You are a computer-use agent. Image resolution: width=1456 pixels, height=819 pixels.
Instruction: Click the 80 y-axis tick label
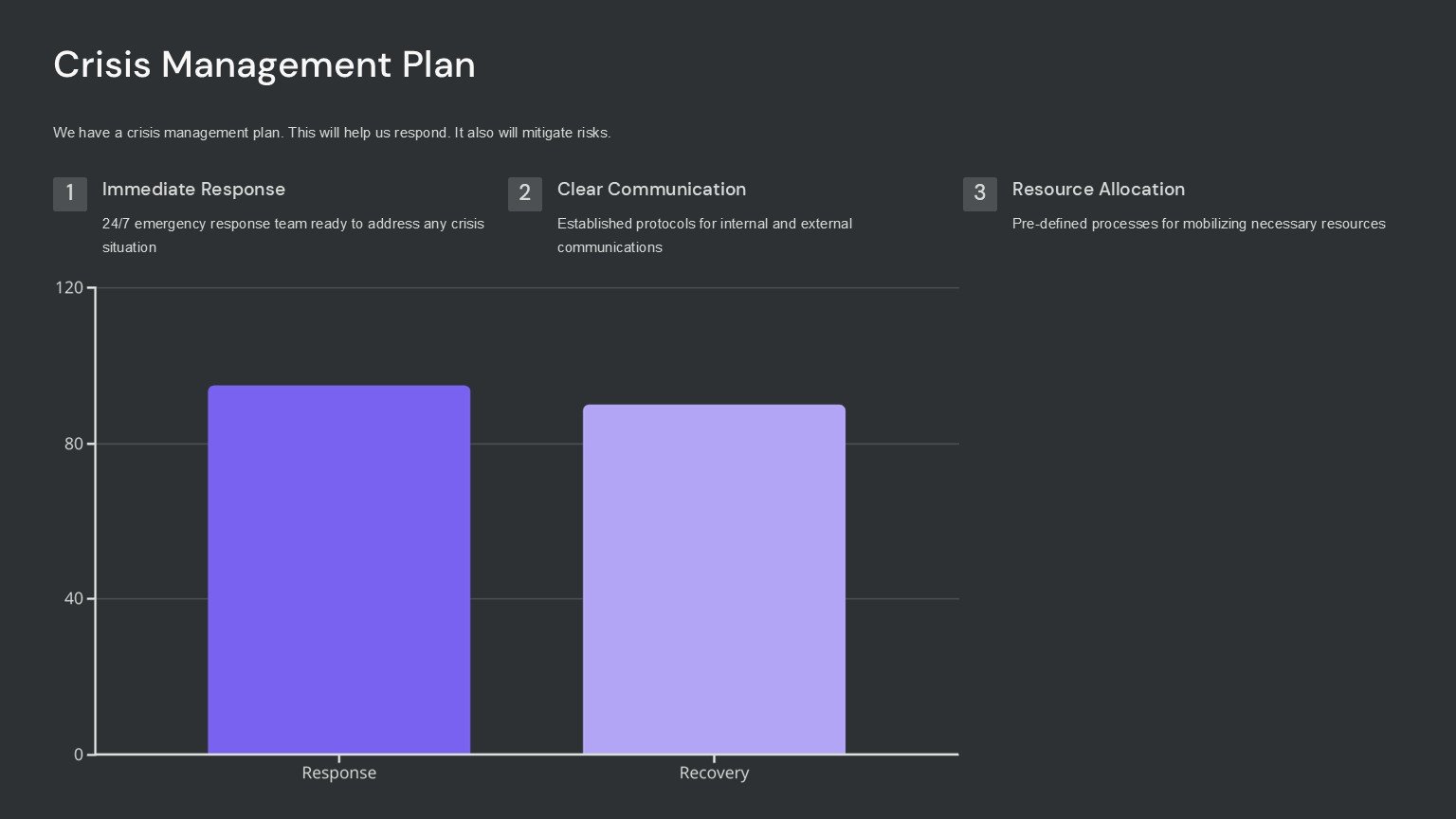[x=73, y=444]
